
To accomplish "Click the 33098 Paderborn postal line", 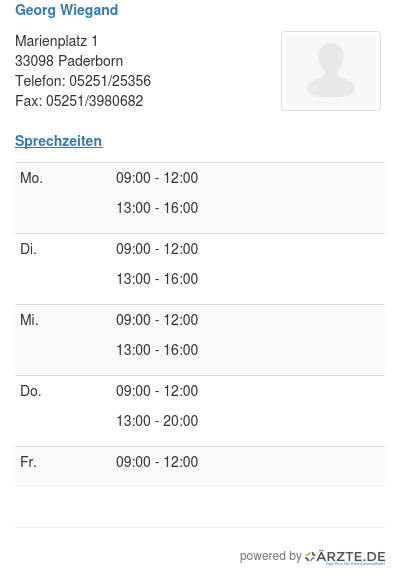I will 69,61.
